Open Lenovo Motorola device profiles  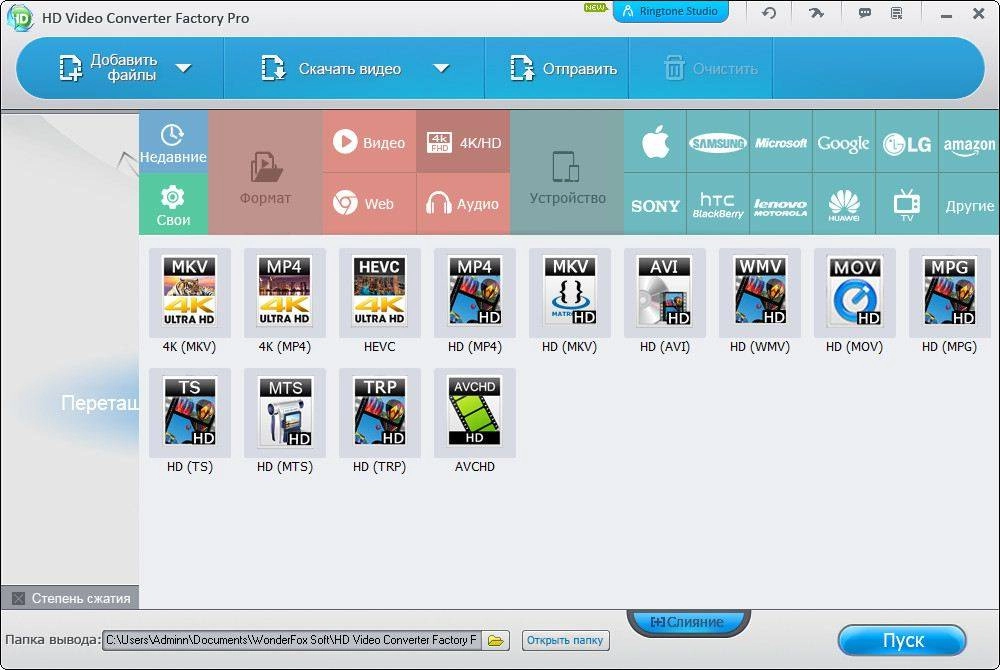(781, 204)
